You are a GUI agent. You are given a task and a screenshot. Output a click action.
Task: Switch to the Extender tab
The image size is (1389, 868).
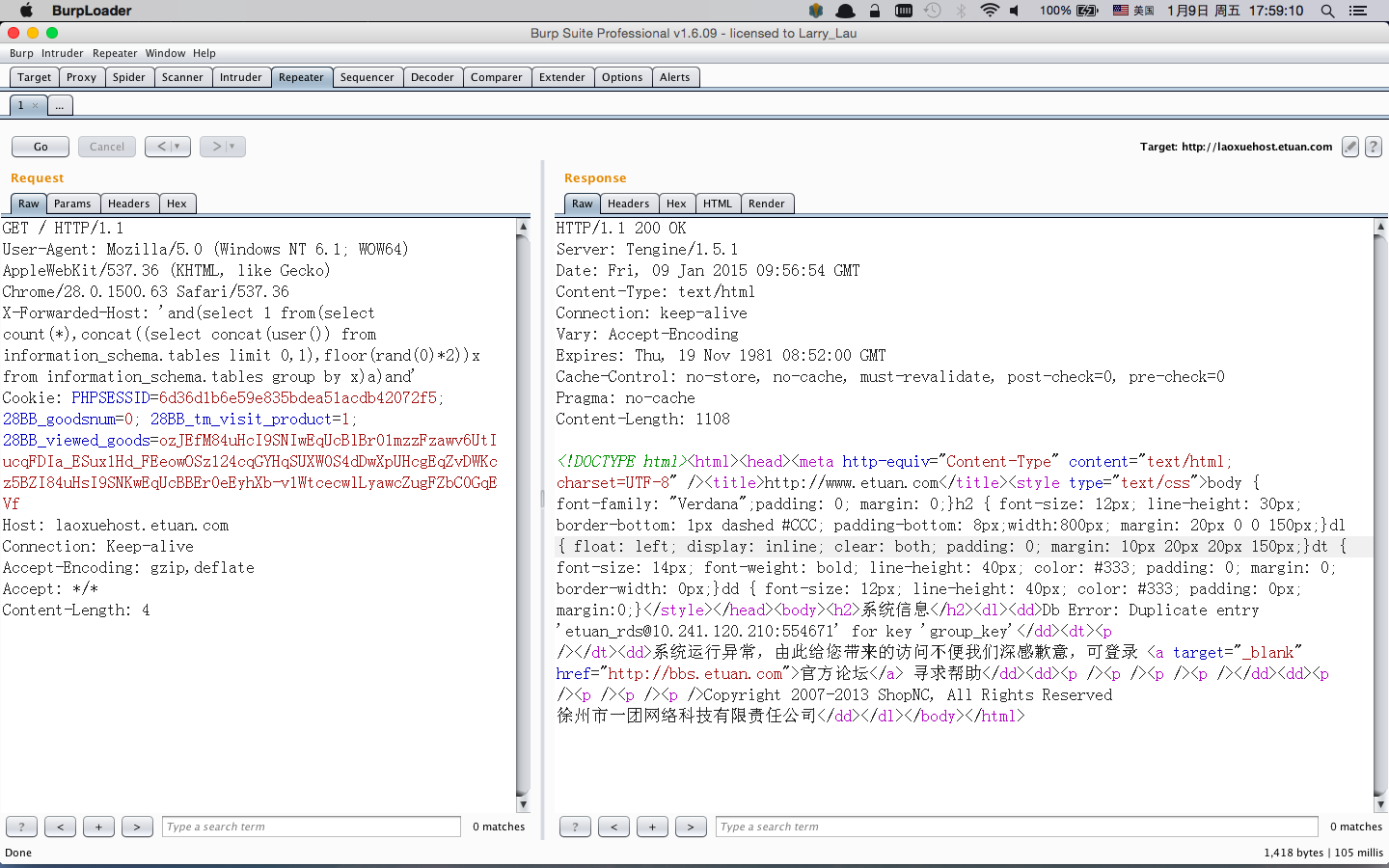[x=562, y=77]
